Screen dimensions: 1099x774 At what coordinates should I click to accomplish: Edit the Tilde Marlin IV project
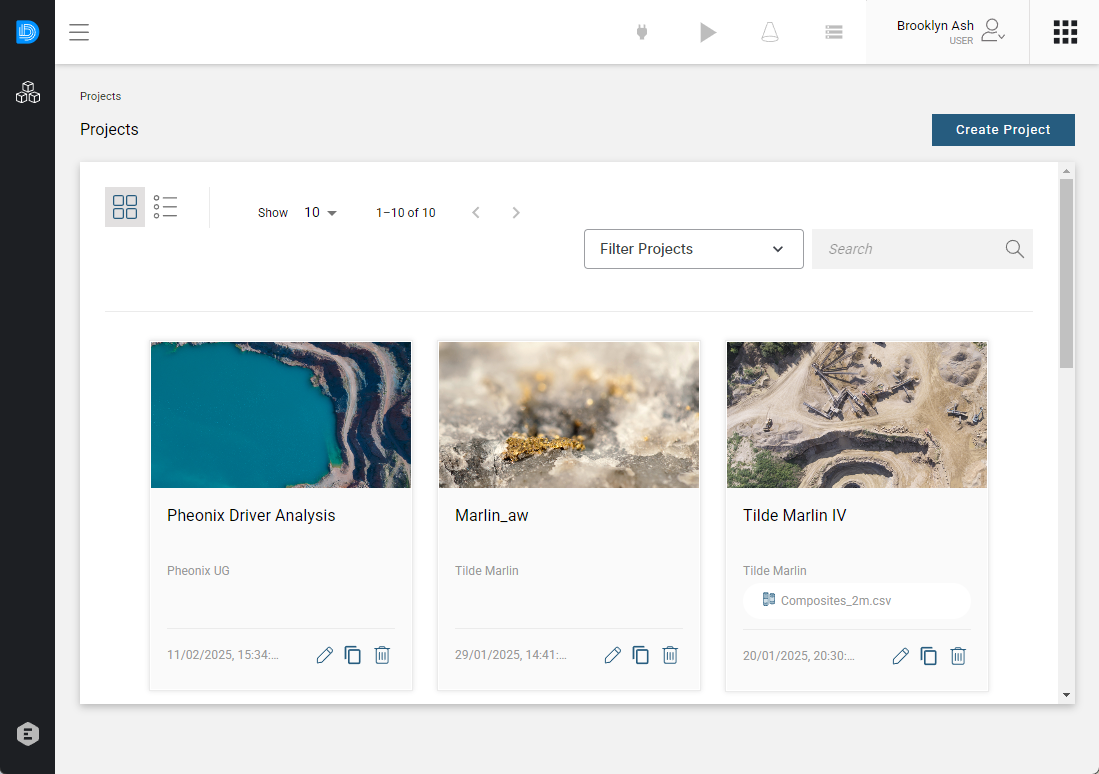tap(901, 656)
